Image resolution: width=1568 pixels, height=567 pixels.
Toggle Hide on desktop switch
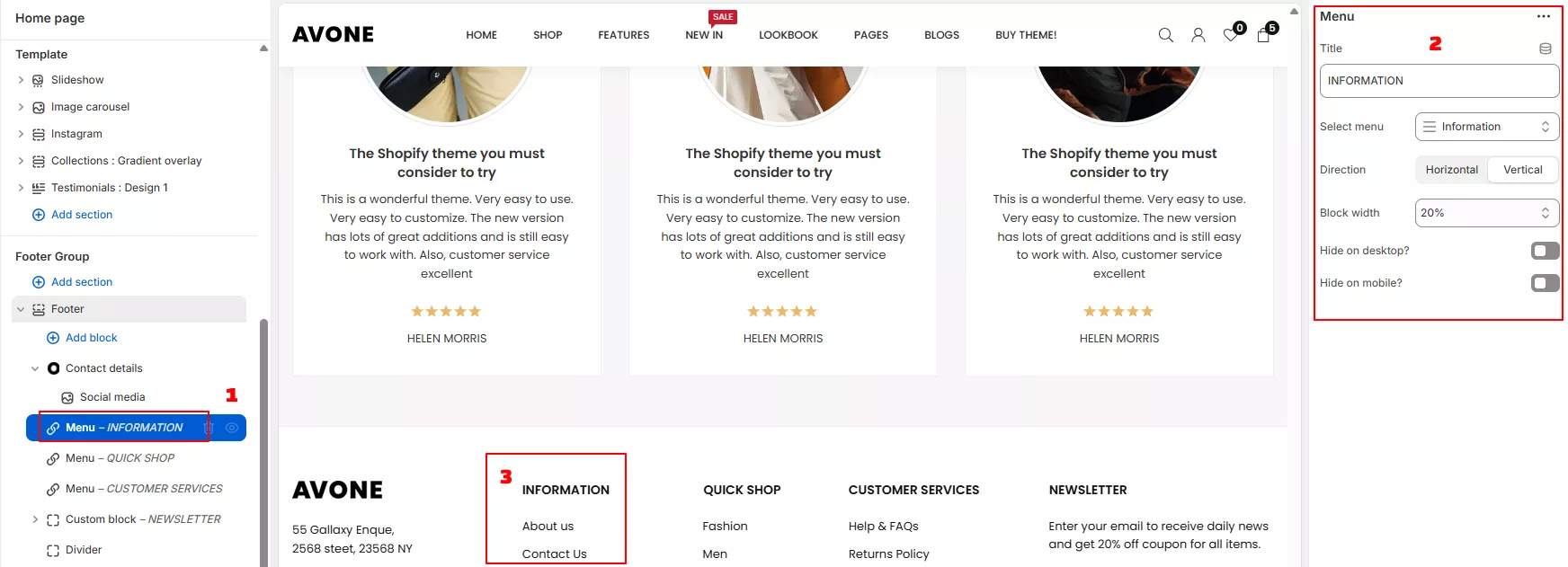click(x=1544, y=251)
